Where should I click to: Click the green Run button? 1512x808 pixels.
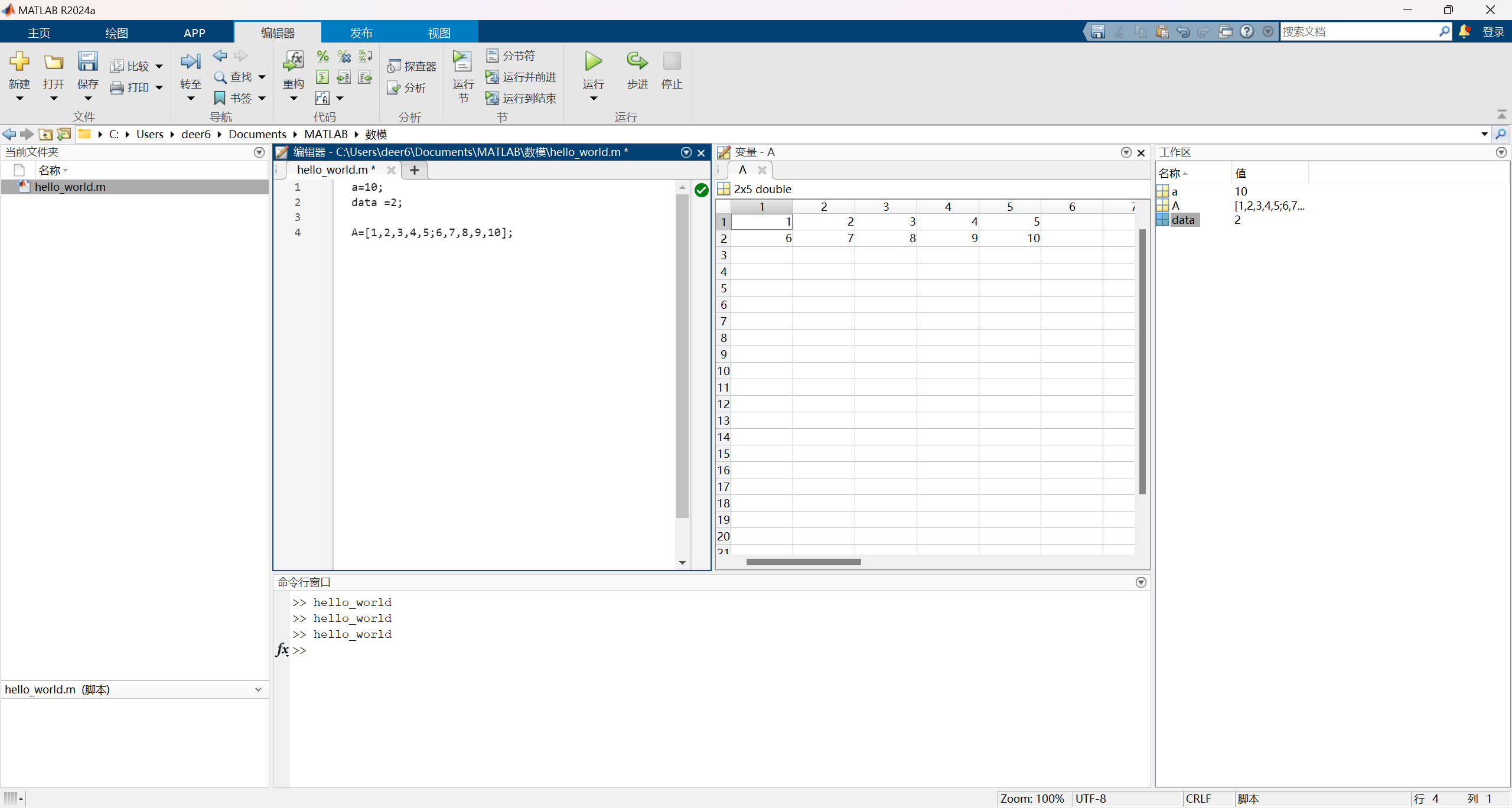click(593, 62)
